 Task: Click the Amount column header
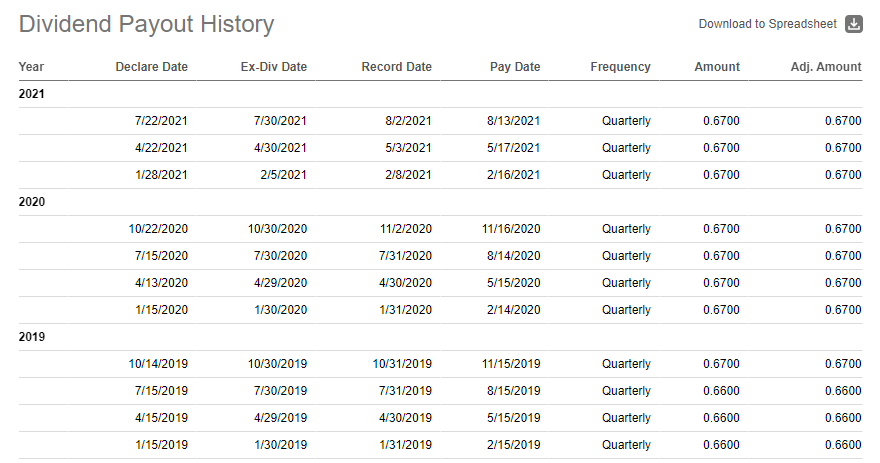tap(717, 67)
